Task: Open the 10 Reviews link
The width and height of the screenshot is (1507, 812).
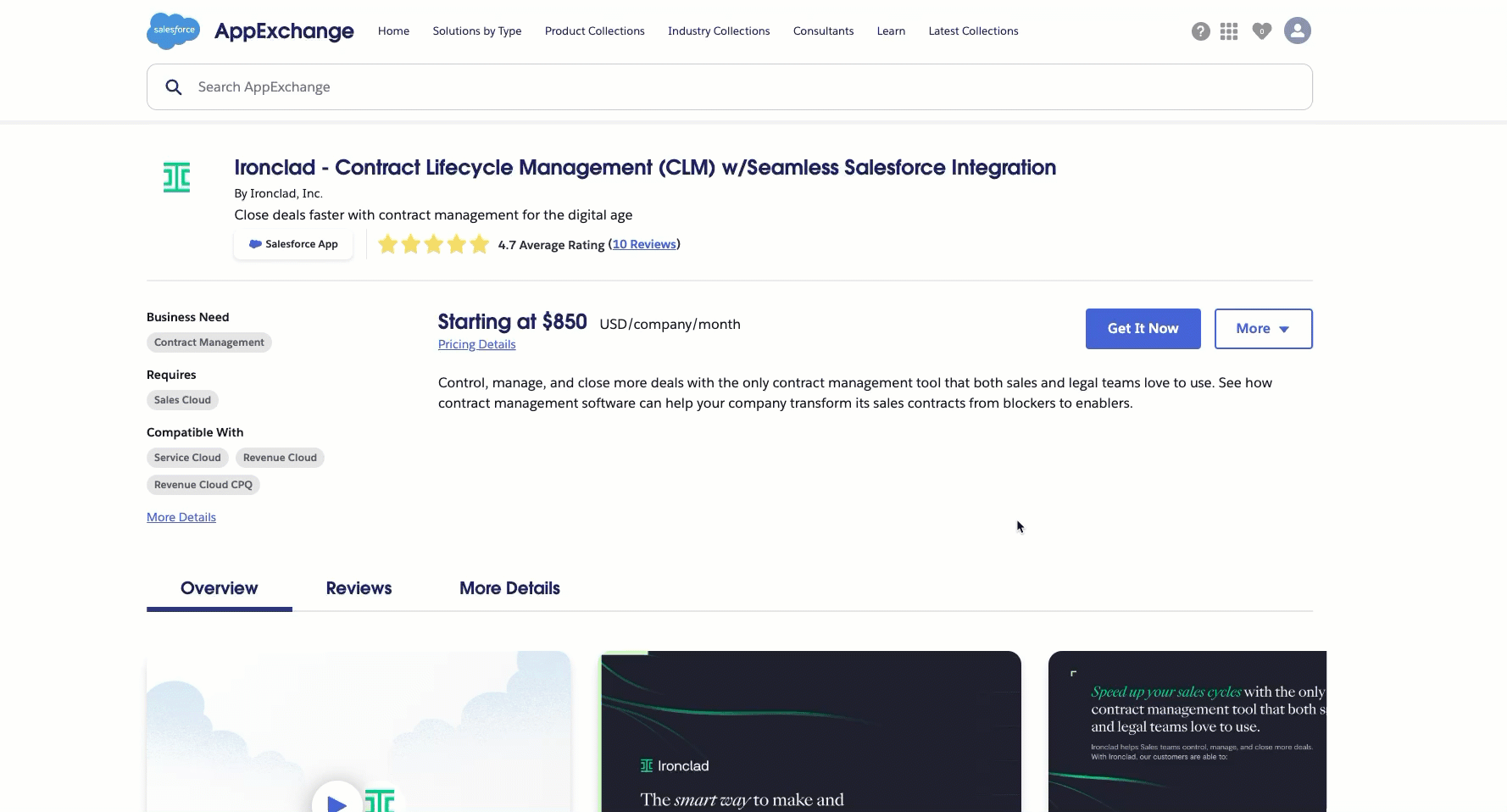Action: [644, 244]
